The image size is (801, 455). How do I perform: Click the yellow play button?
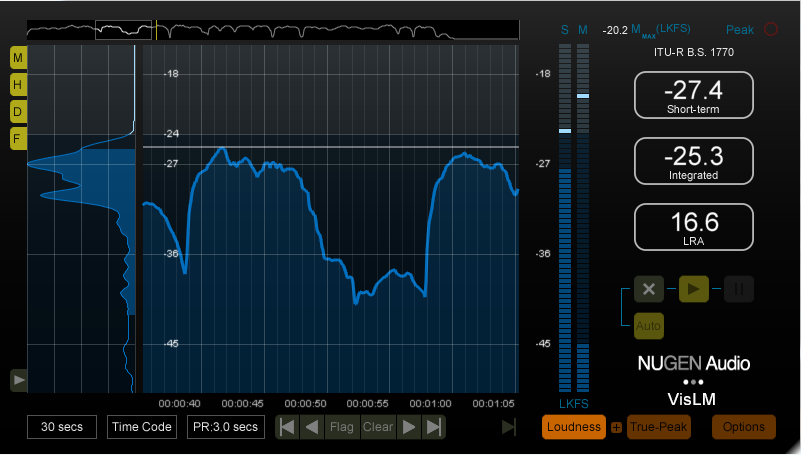tap(693, 289)
